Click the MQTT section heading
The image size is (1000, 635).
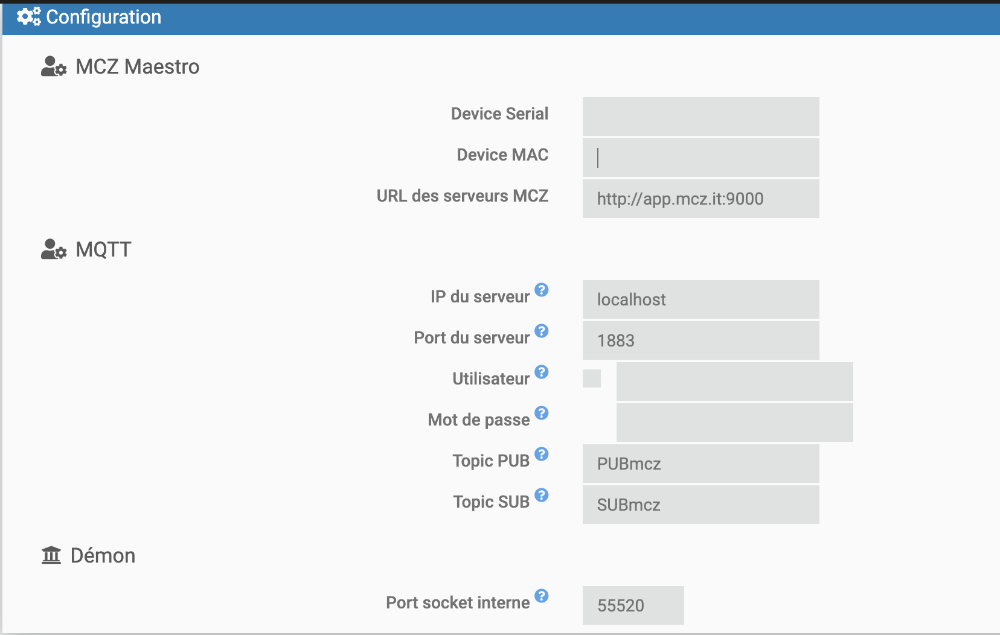pyautogui.click(x=103, y=249)
